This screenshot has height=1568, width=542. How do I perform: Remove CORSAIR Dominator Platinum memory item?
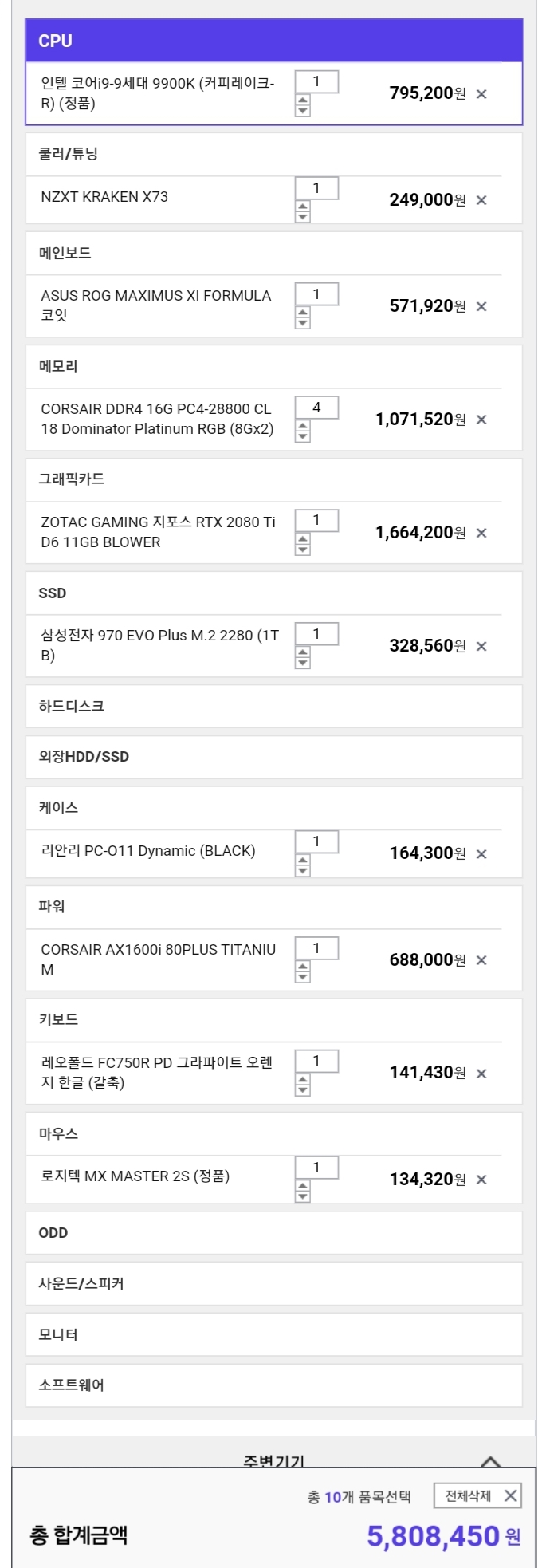coord(481,420)
